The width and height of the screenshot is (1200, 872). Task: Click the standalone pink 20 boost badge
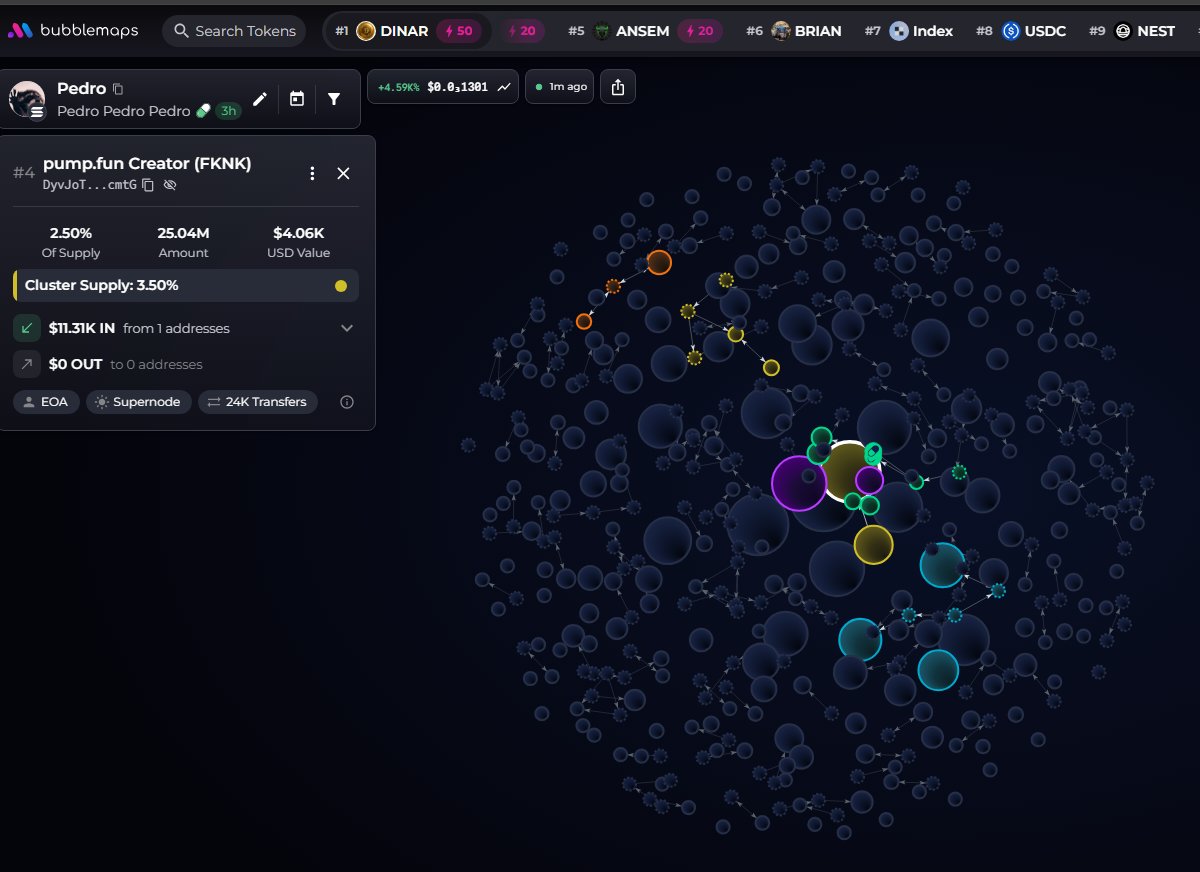(x=522, y=31)
